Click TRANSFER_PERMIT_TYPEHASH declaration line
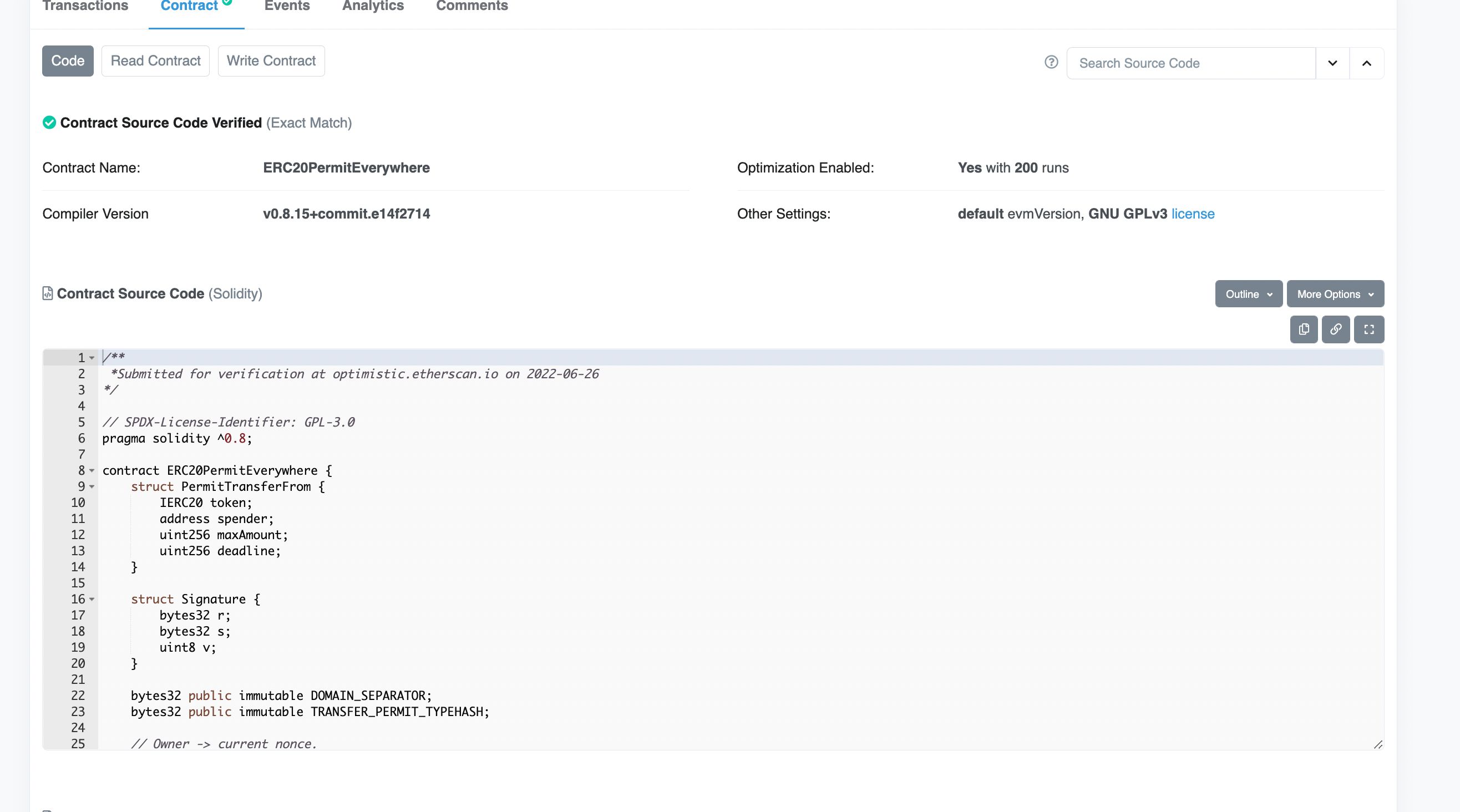1460x812 pixels. (x=310, y=711)
